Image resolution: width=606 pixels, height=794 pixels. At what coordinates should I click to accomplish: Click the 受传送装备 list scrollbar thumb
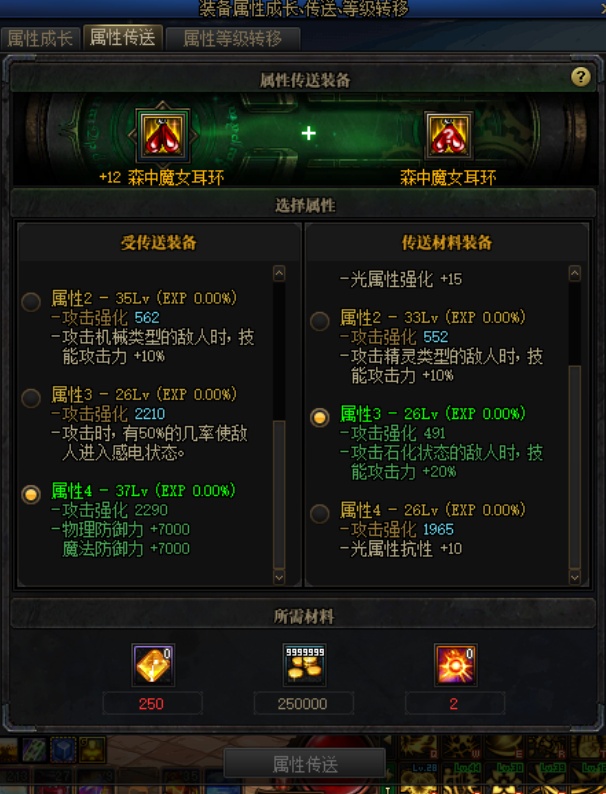pyautogui.click(x=279, y=494)
